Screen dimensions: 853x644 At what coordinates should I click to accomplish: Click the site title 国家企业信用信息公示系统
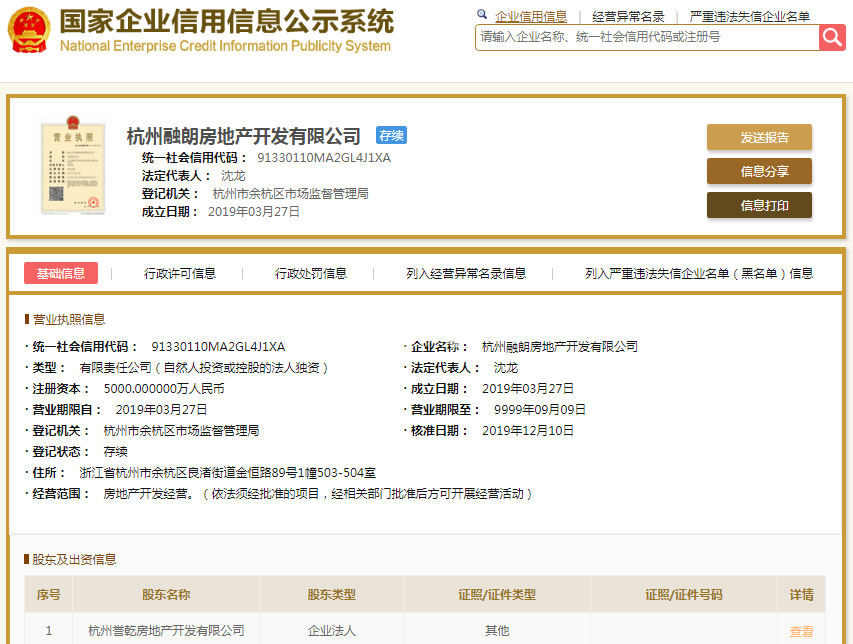point(227,21)
